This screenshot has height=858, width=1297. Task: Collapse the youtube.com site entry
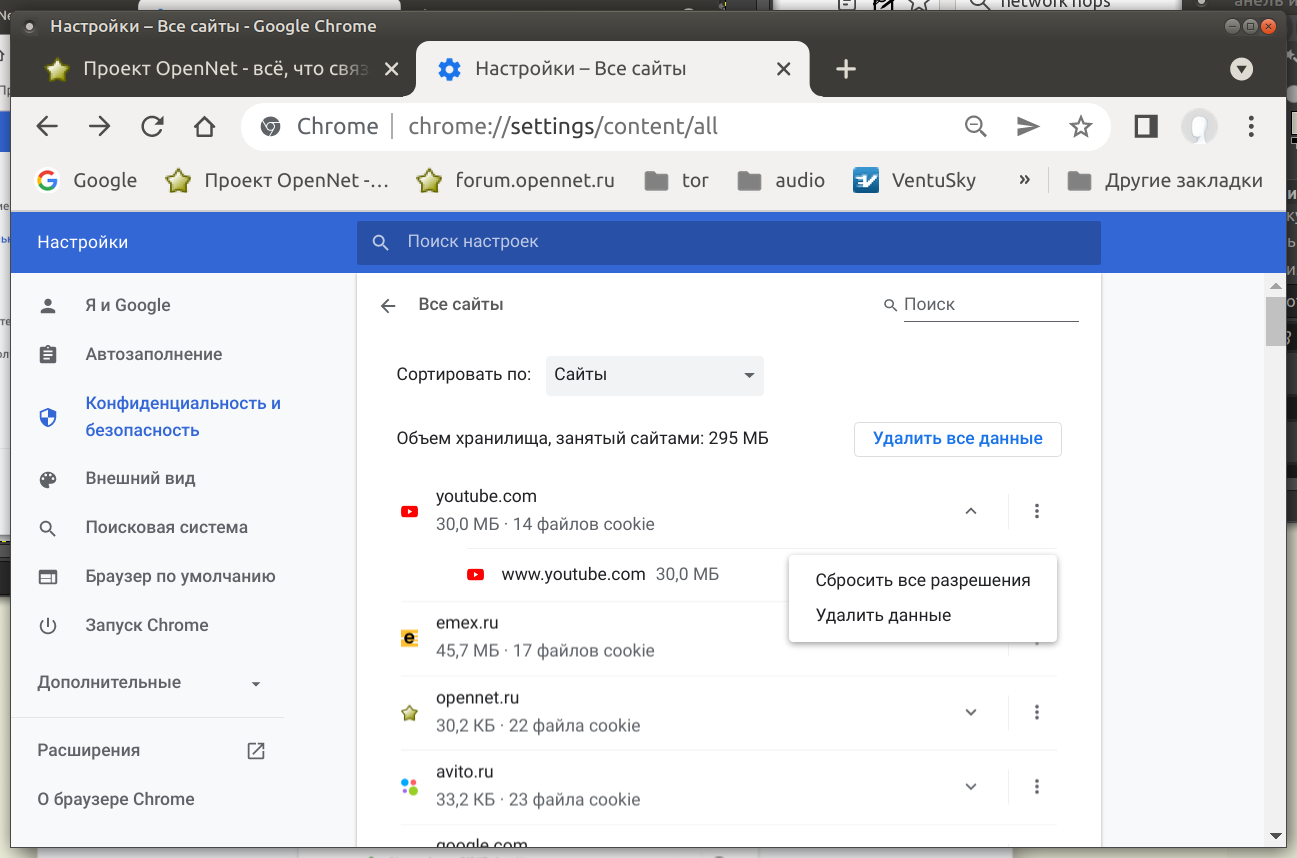[970, 511]
